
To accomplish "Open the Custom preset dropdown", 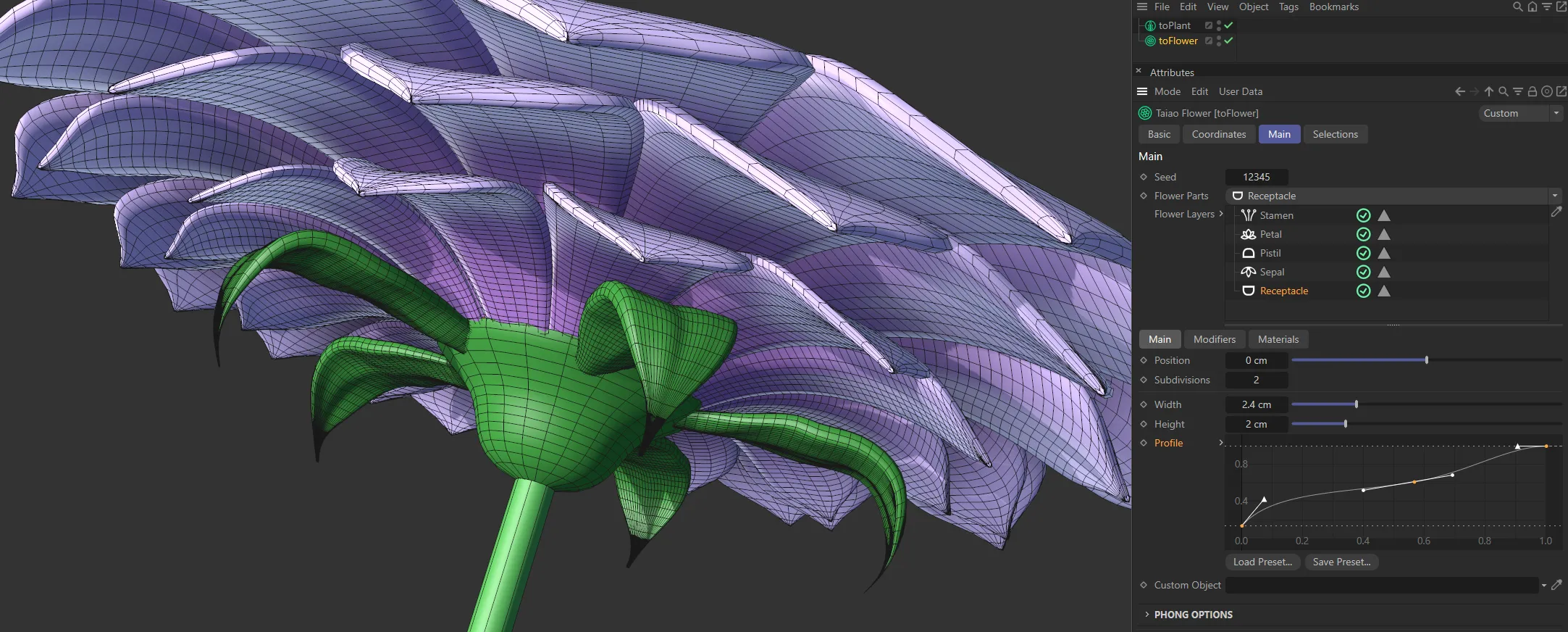I will 1519,113.
